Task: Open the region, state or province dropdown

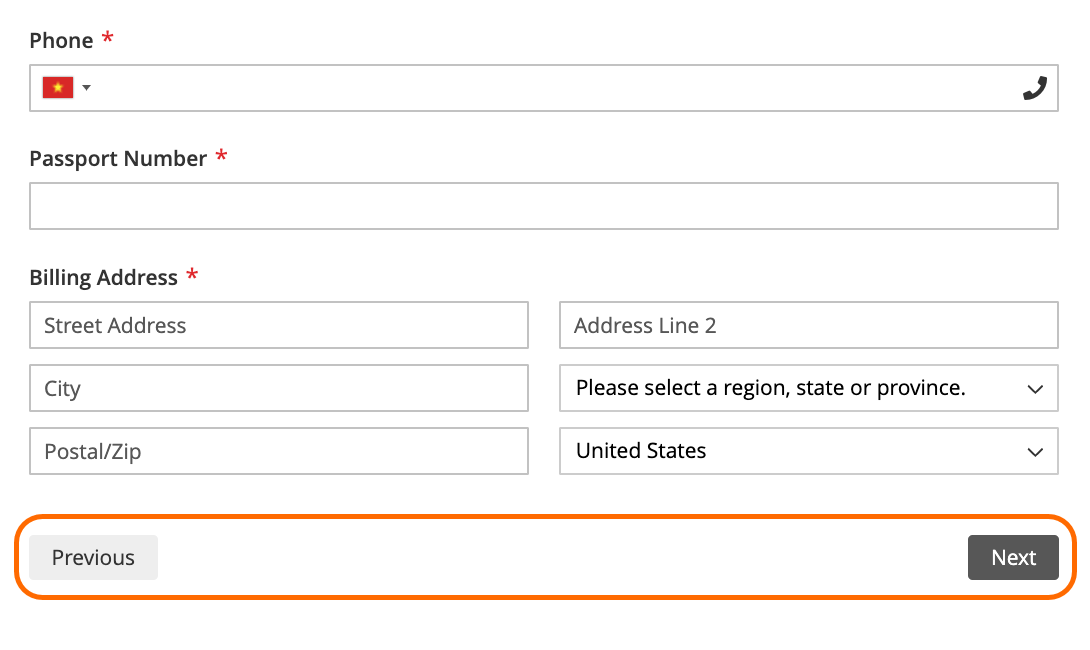Action: pyautogui.click(x=808, y=389)
